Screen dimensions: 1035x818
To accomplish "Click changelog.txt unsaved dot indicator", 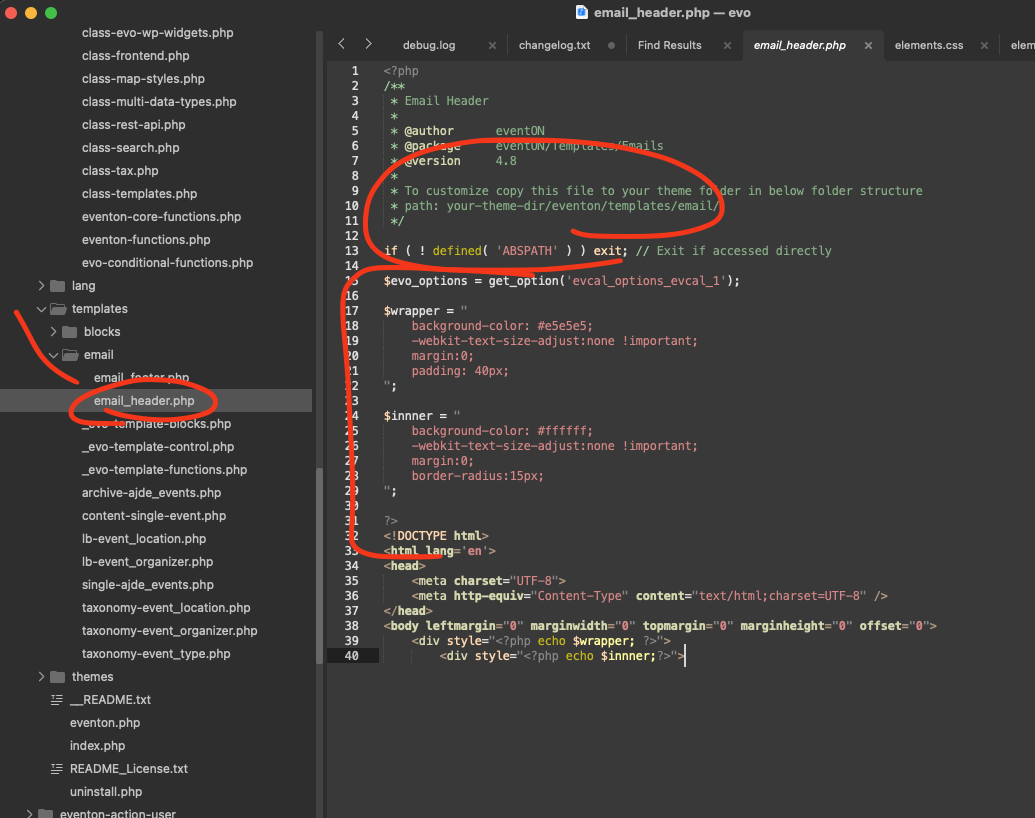I will coord(611,46).
